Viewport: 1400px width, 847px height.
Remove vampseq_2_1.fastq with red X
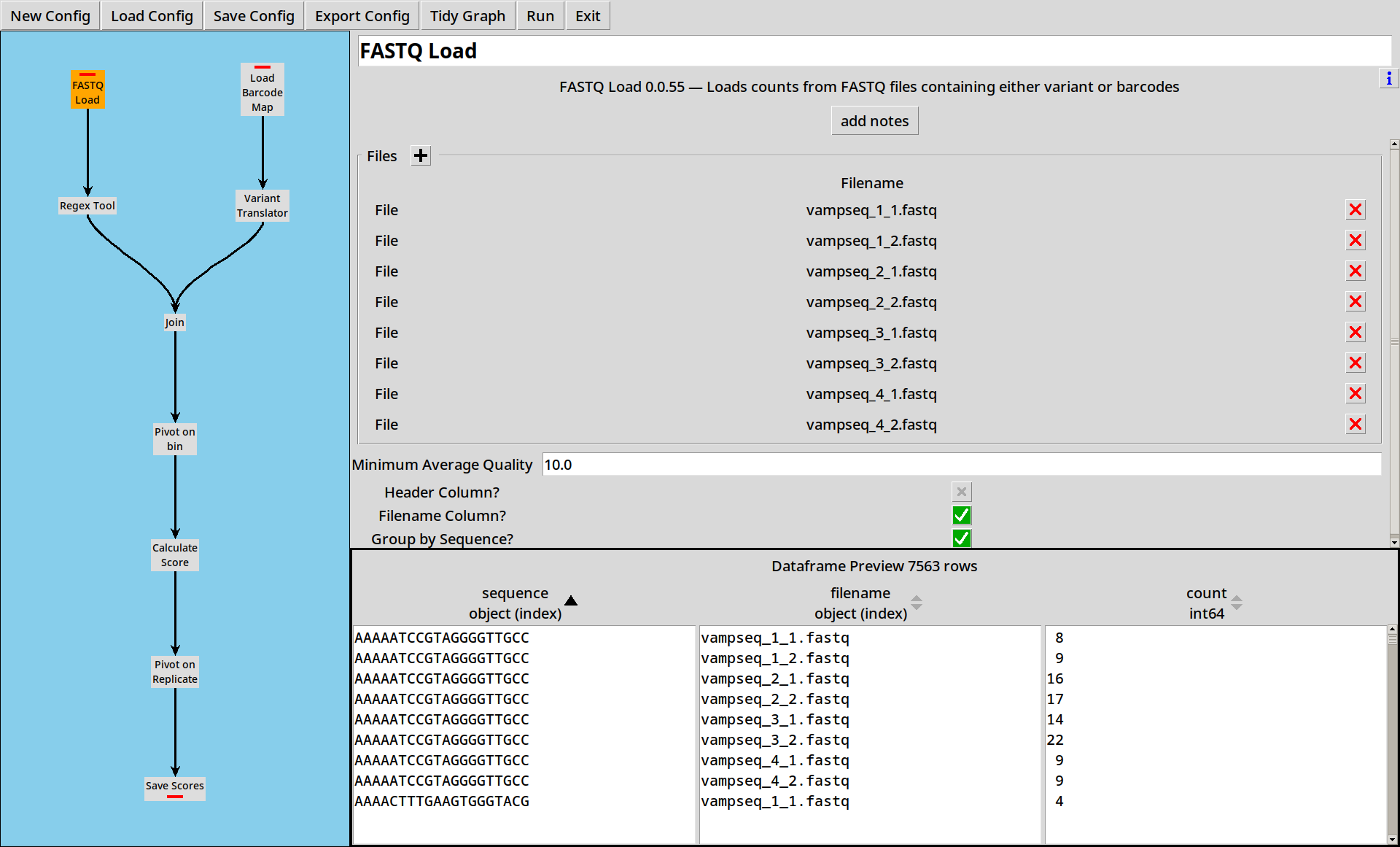(1356, 271)
